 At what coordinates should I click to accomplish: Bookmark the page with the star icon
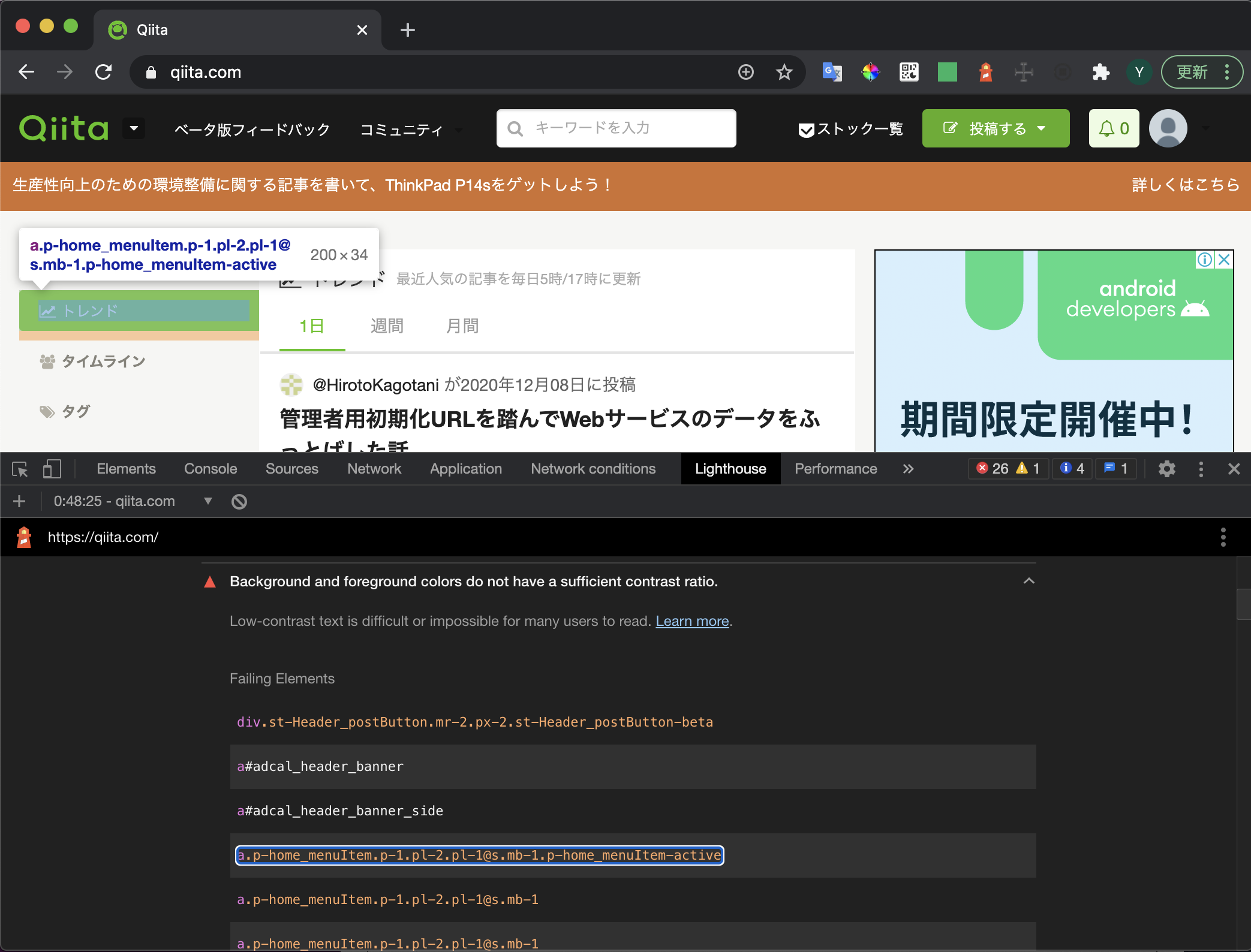click(783, 72)
